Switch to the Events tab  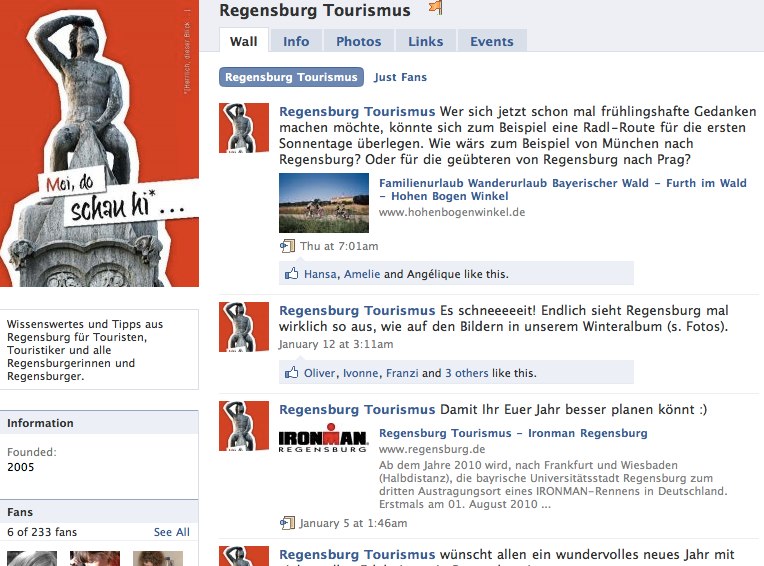click(492, 41)
